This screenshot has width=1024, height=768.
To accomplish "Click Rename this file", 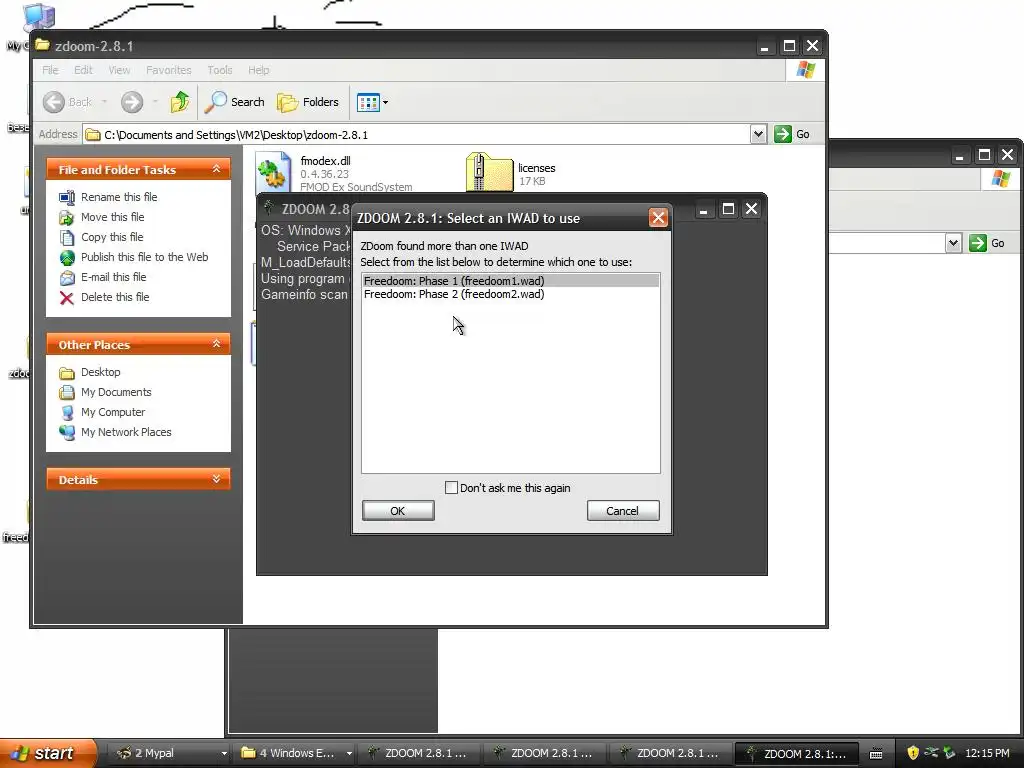I will (119, 197).
